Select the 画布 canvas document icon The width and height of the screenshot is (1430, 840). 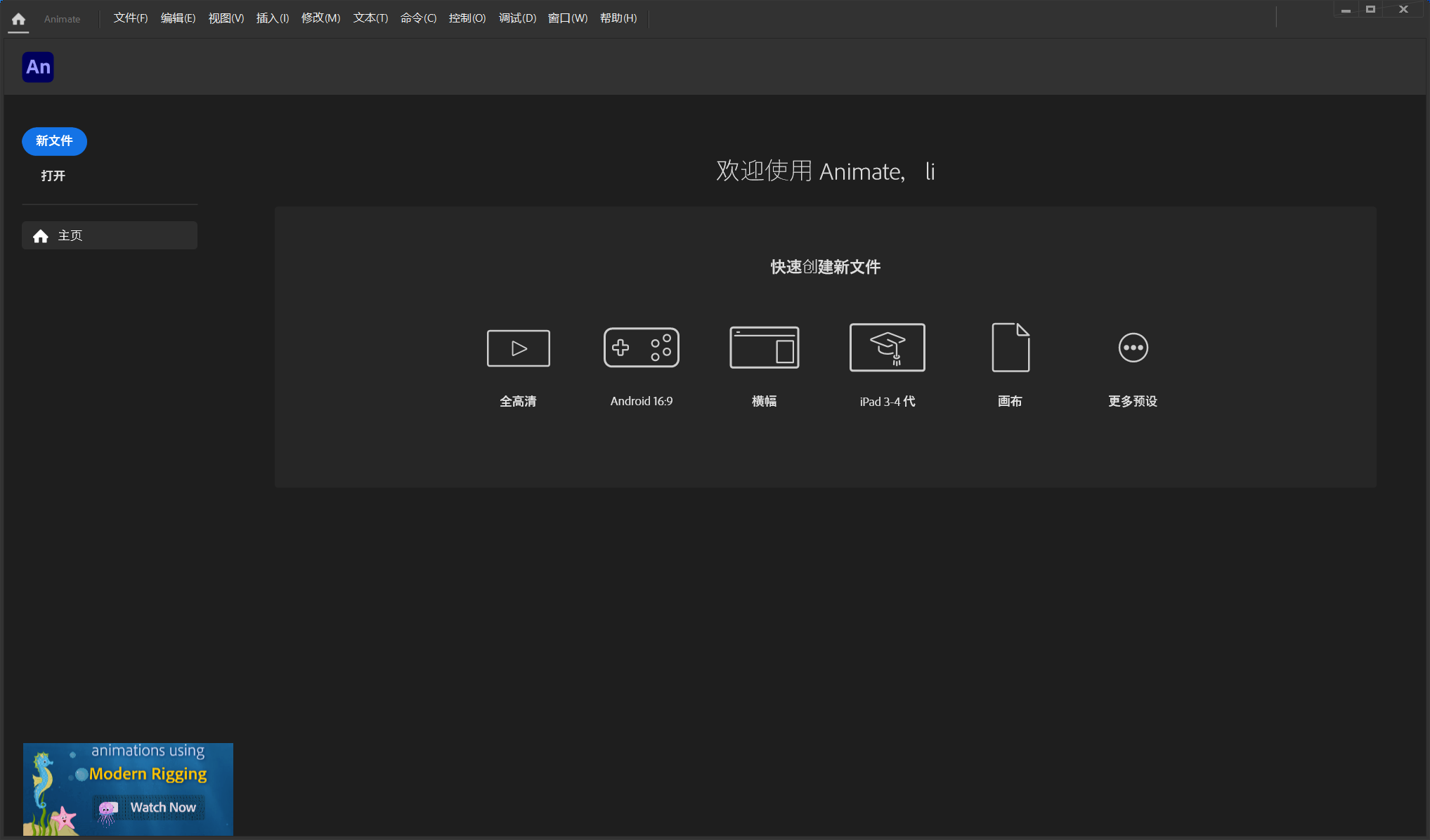click(1010, 347)
